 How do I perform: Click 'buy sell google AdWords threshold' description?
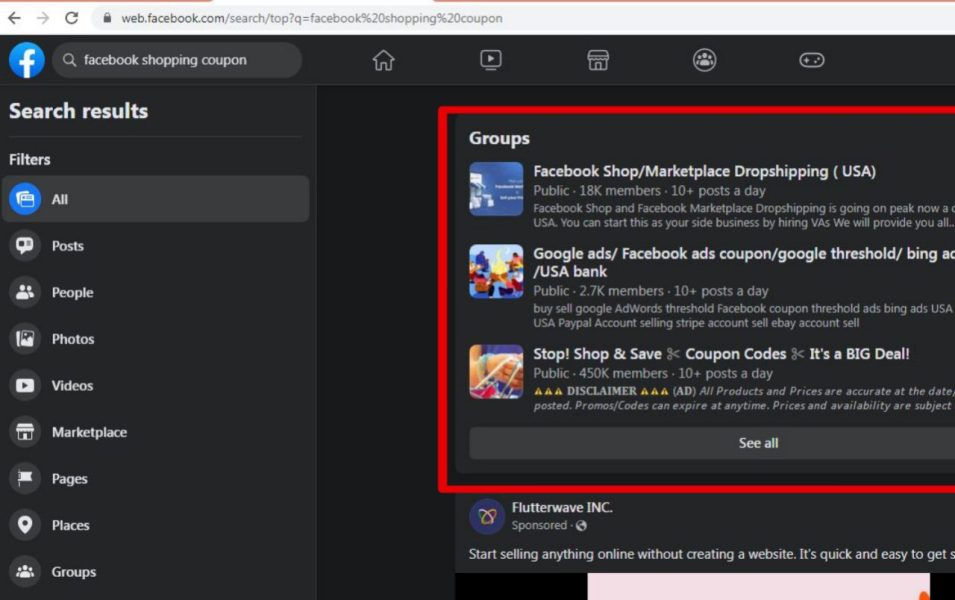[x=744, y=316]
